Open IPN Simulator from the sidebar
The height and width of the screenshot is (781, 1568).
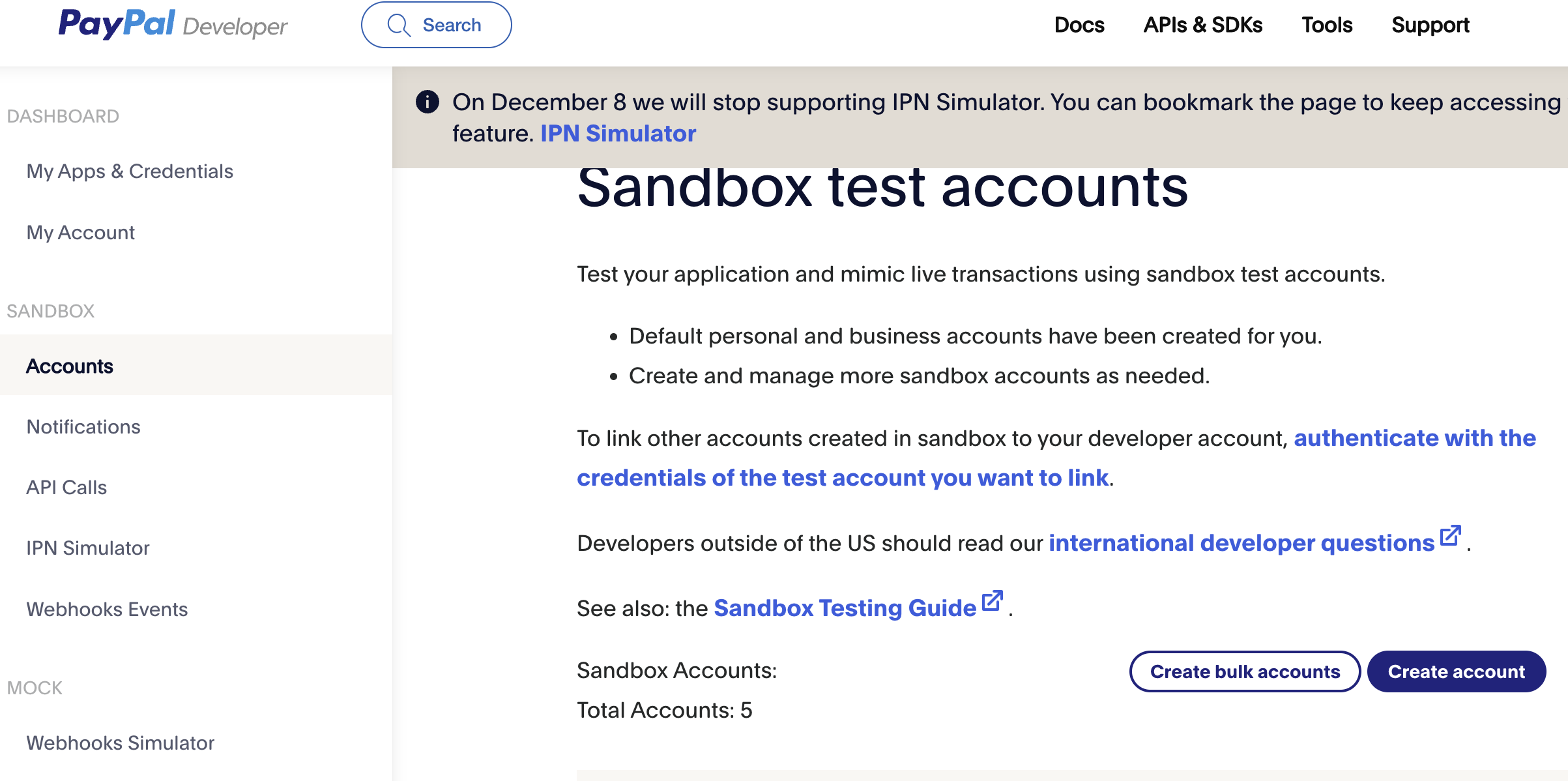(x=88, y=548)
